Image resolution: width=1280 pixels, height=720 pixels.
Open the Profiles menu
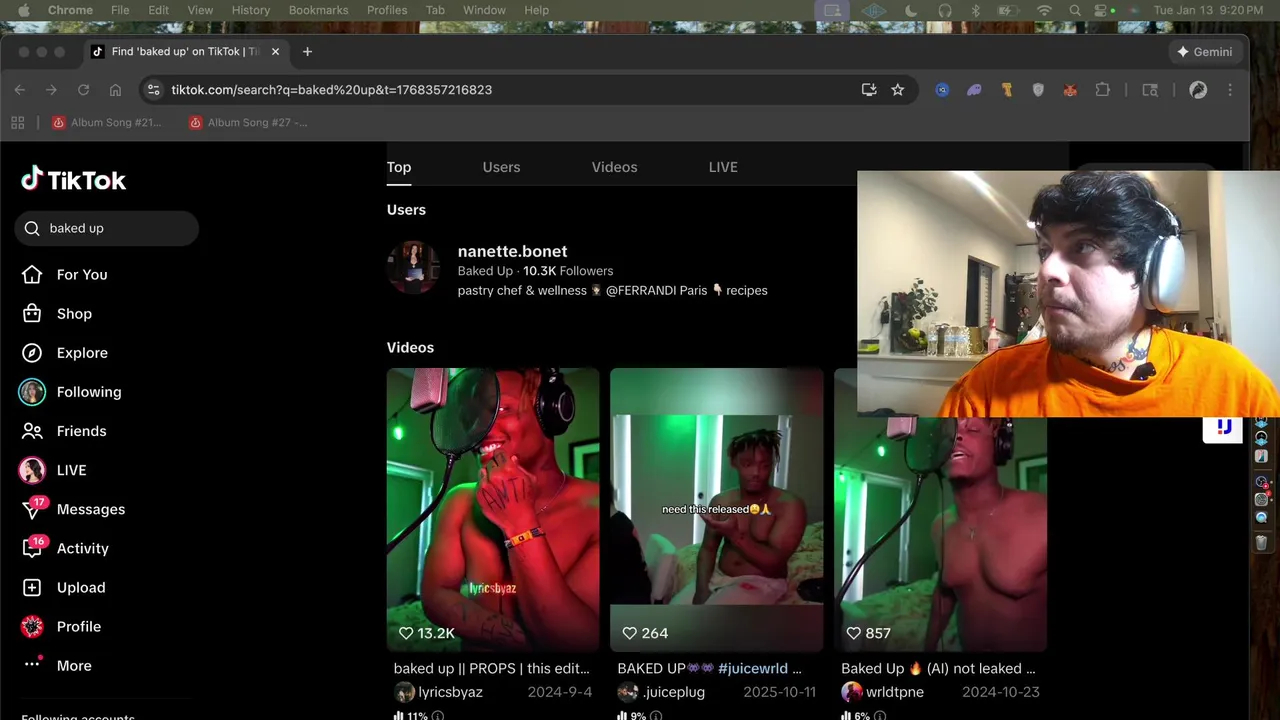tap(387, 10)
